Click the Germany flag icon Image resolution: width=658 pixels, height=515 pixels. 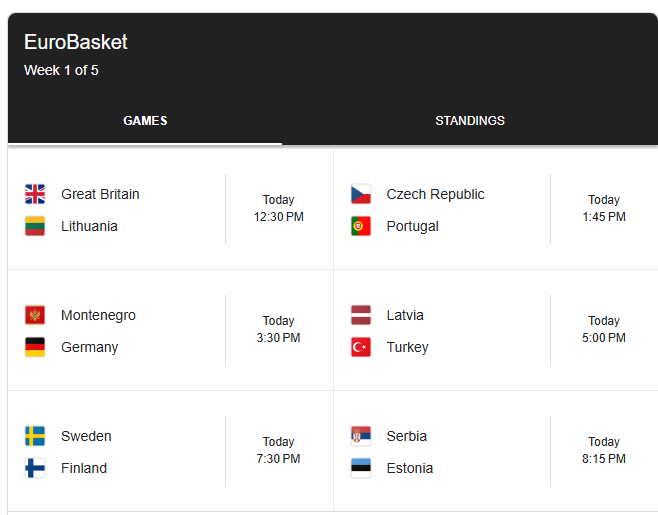pos(35,347)
